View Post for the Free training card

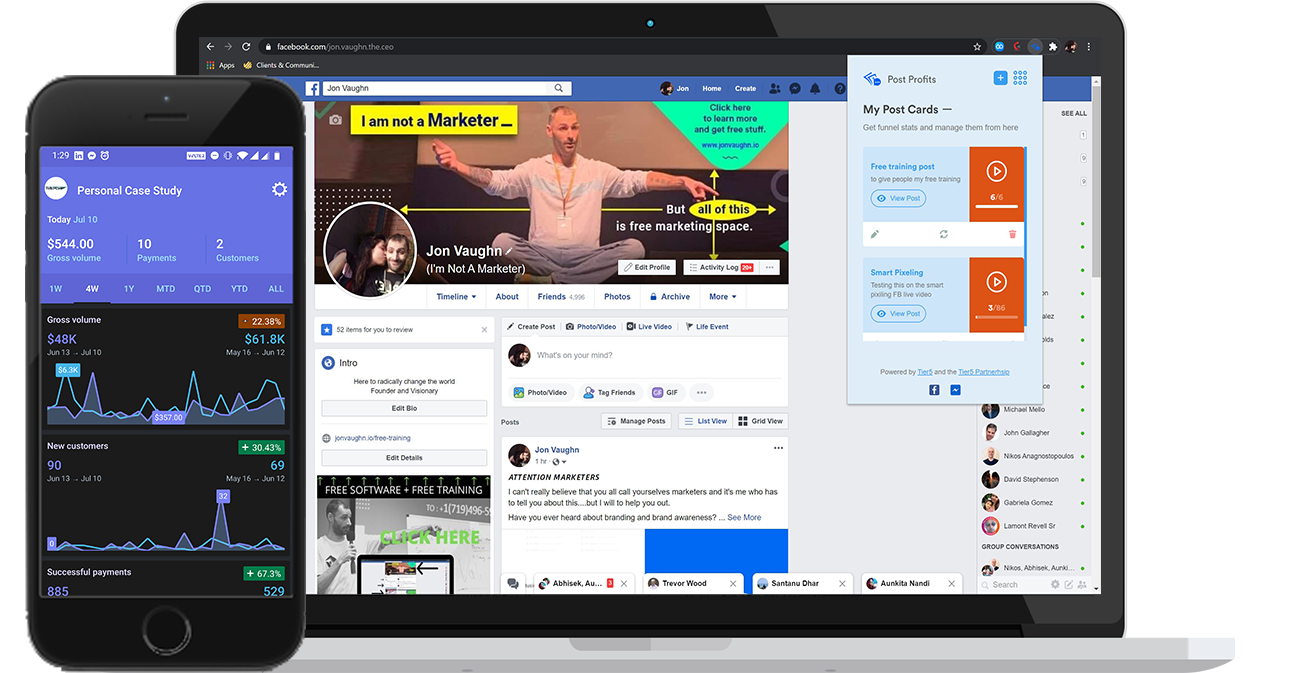click(898, 198)
